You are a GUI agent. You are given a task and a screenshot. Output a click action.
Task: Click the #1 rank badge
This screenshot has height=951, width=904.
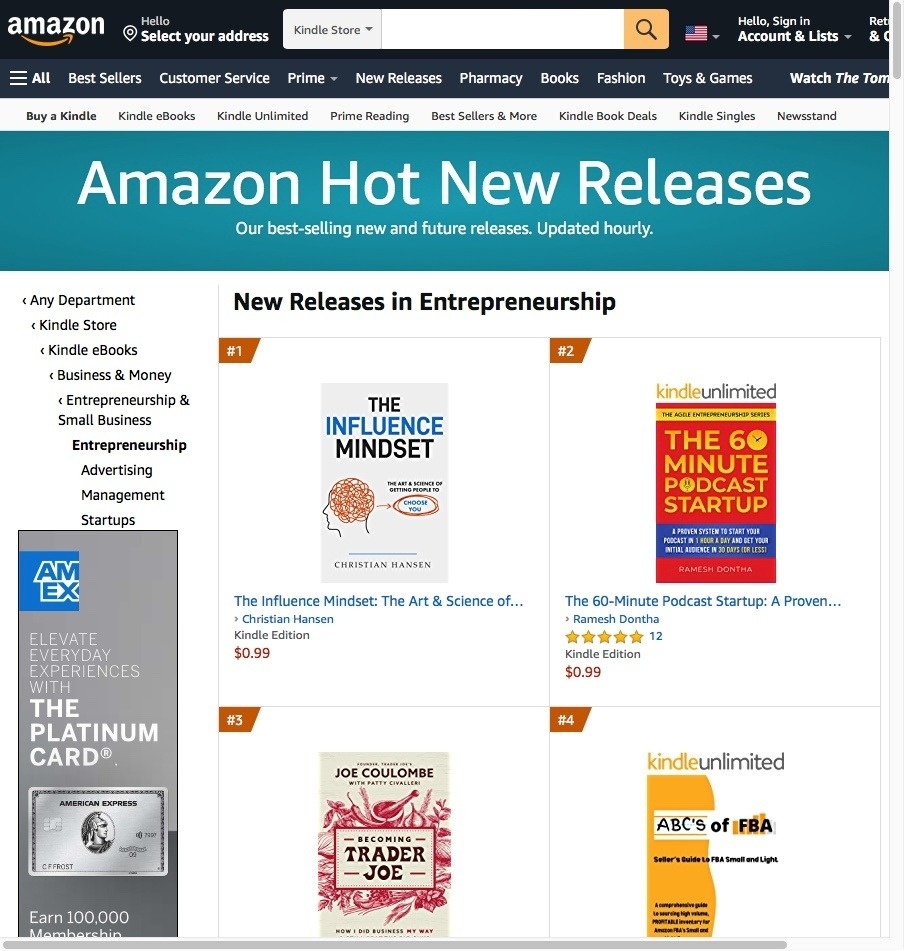(238, 351)
